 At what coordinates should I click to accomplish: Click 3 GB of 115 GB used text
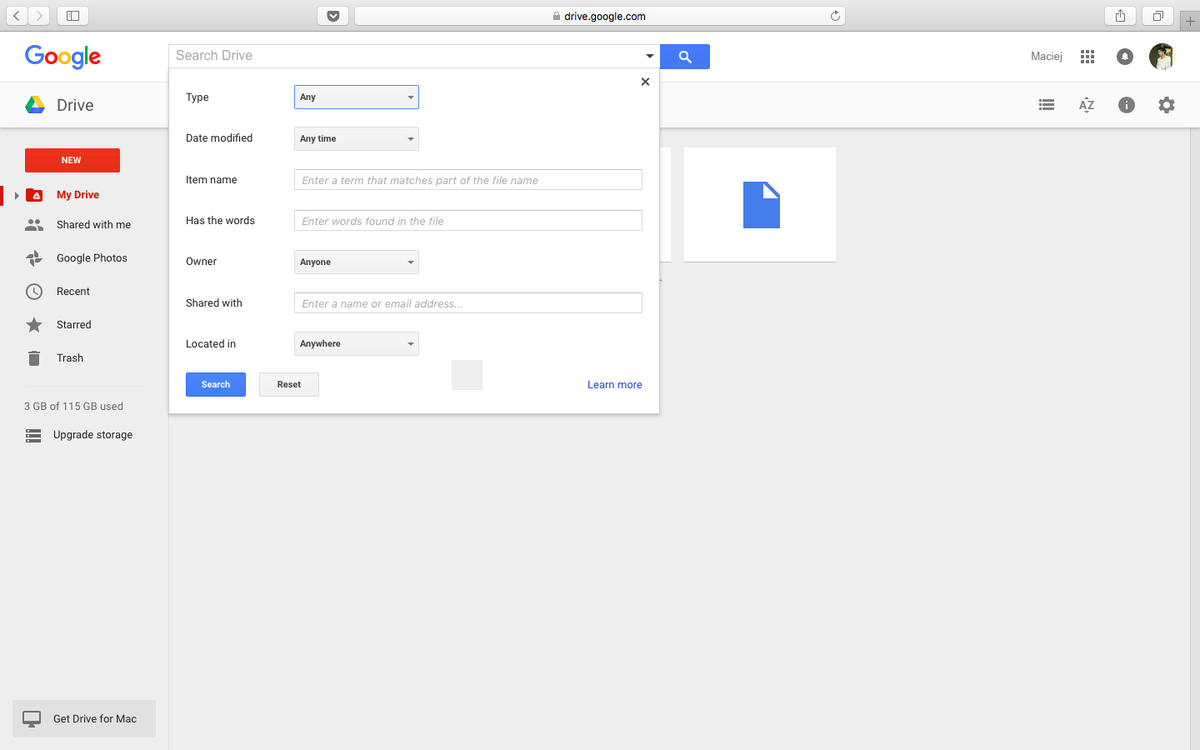74,406
